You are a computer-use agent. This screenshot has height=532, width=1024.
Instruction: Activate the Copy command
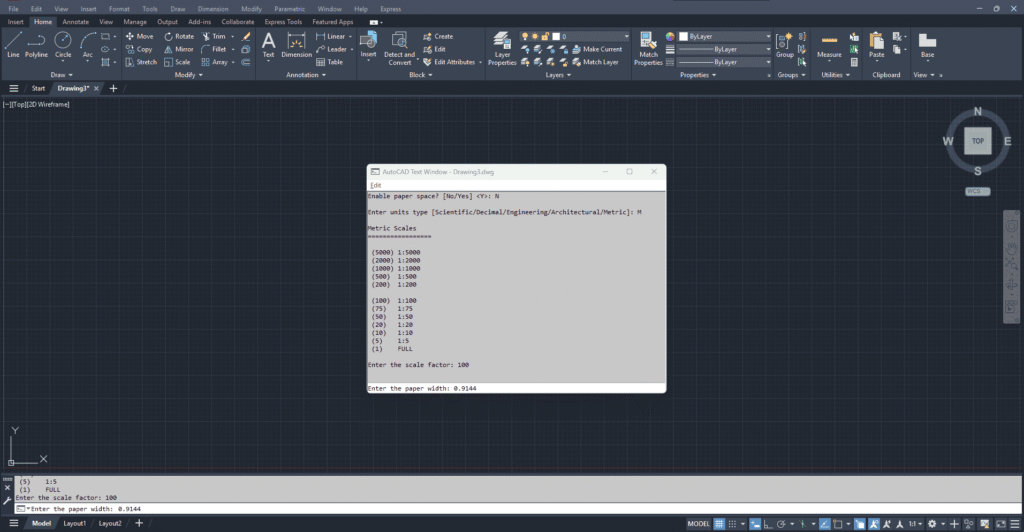pos(139,49)
